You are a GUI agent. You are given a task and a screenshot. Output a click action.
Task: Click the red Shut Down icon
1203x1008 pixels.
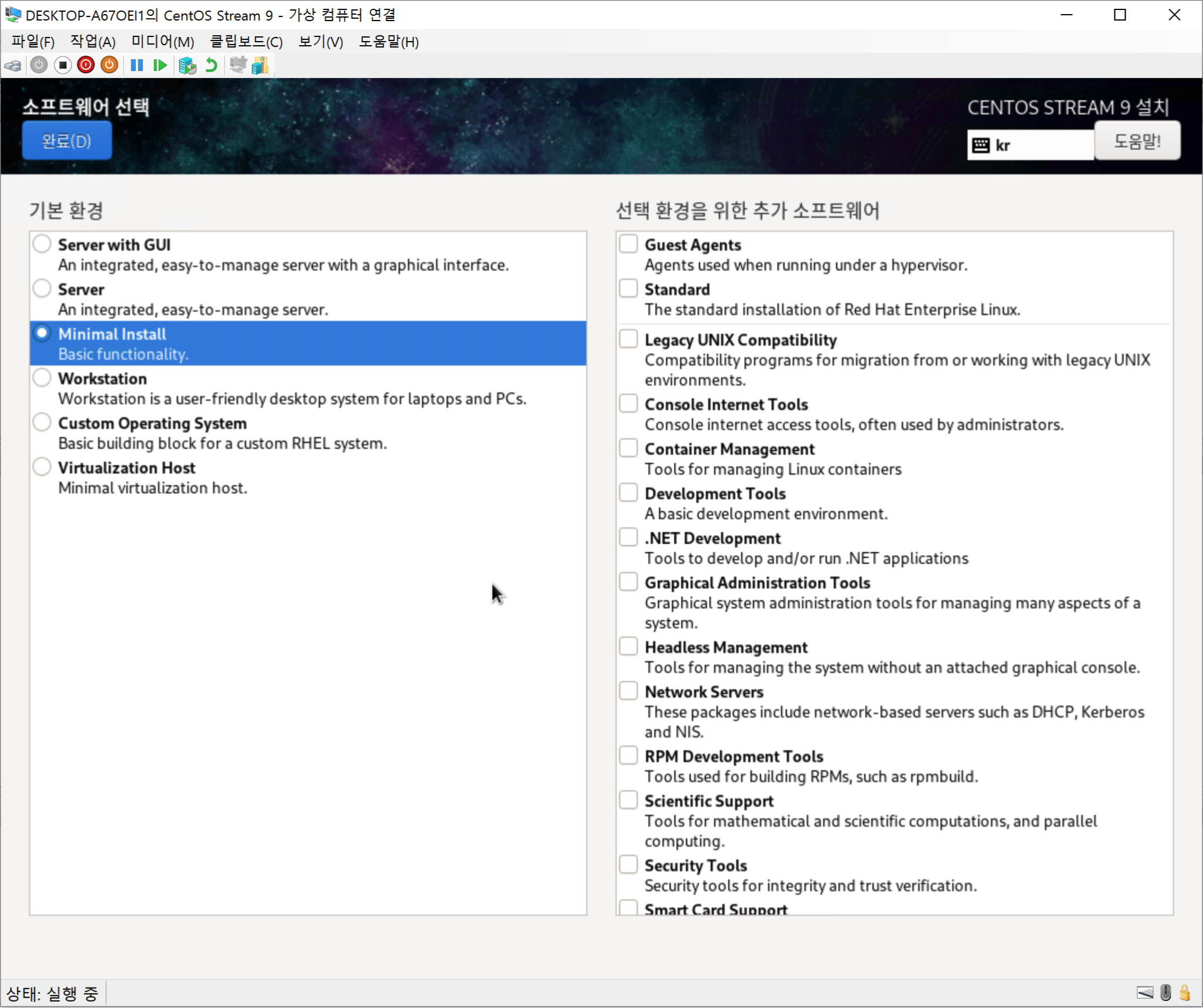point(86,65)
